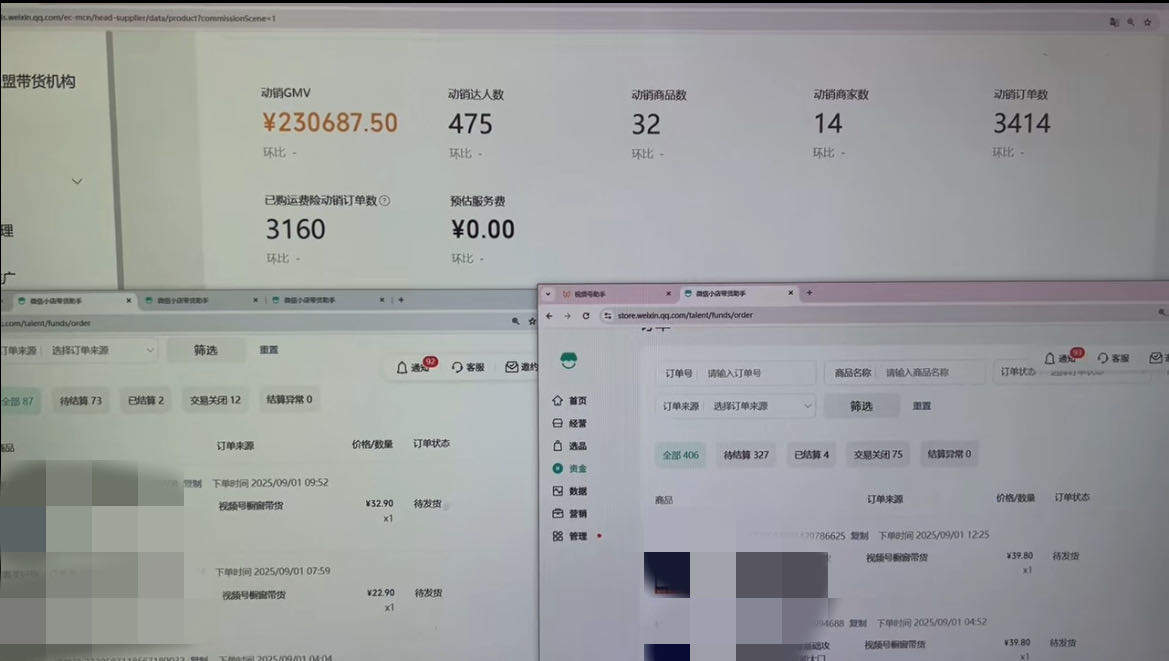
Task: Go back in the right browser window
Action: (x=549, y=316)
